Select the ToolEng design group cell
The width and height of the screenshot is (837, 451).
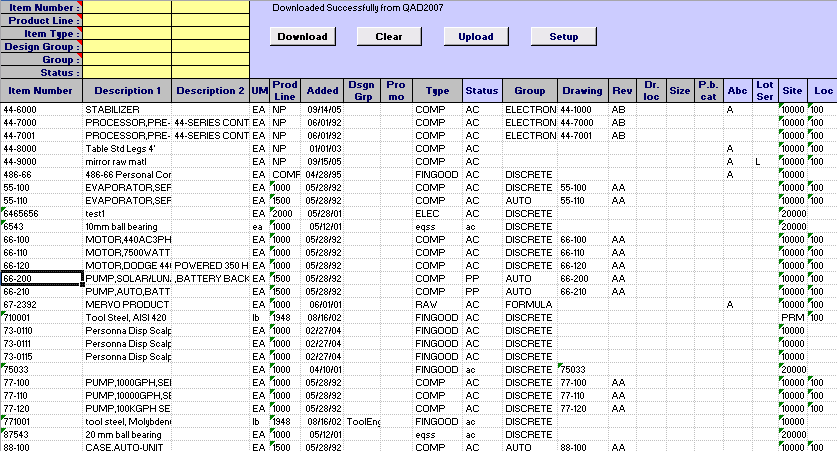(x=362, y=421)
